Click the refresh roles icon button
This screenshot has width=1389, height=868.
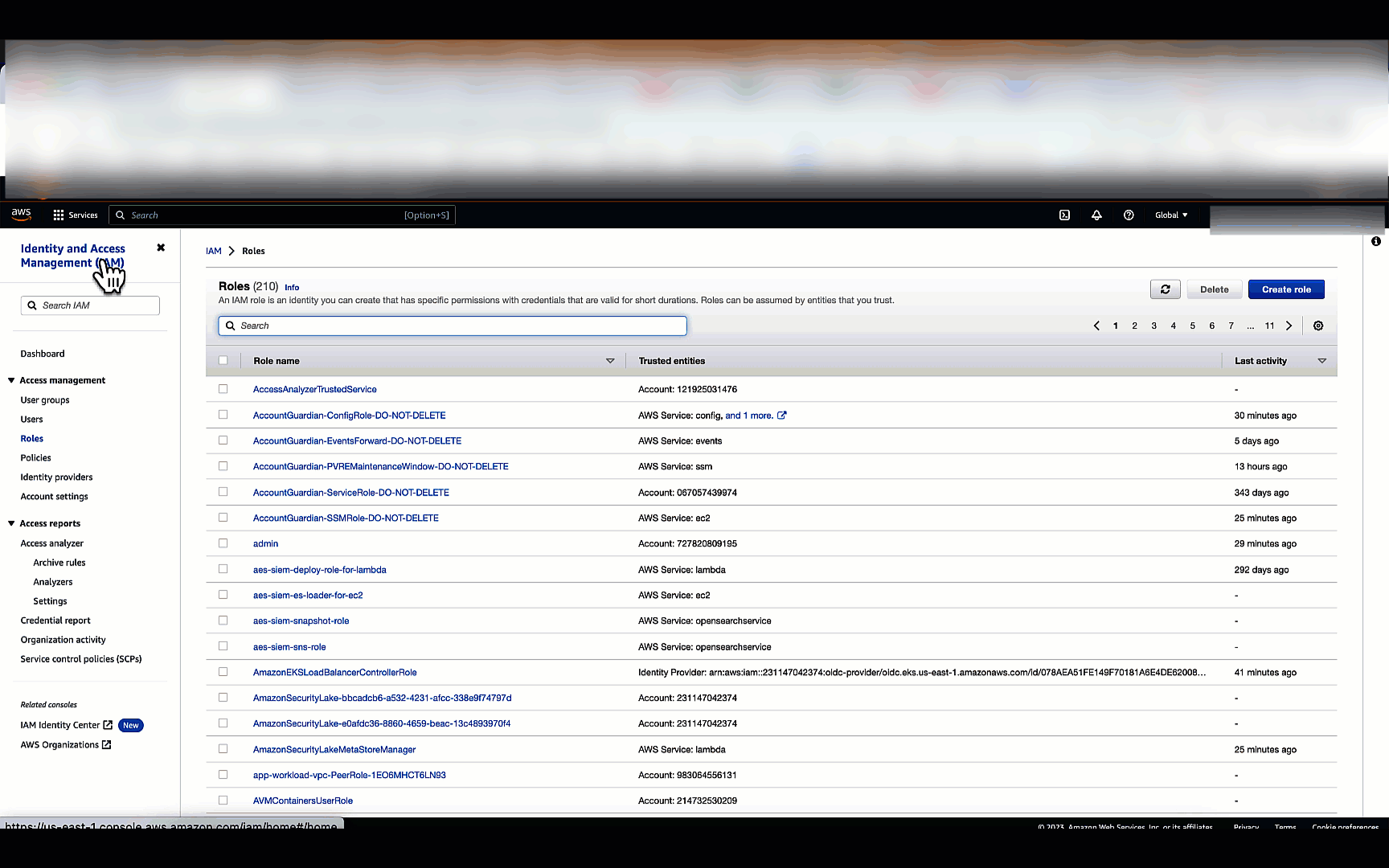[x=1165, y=289]
